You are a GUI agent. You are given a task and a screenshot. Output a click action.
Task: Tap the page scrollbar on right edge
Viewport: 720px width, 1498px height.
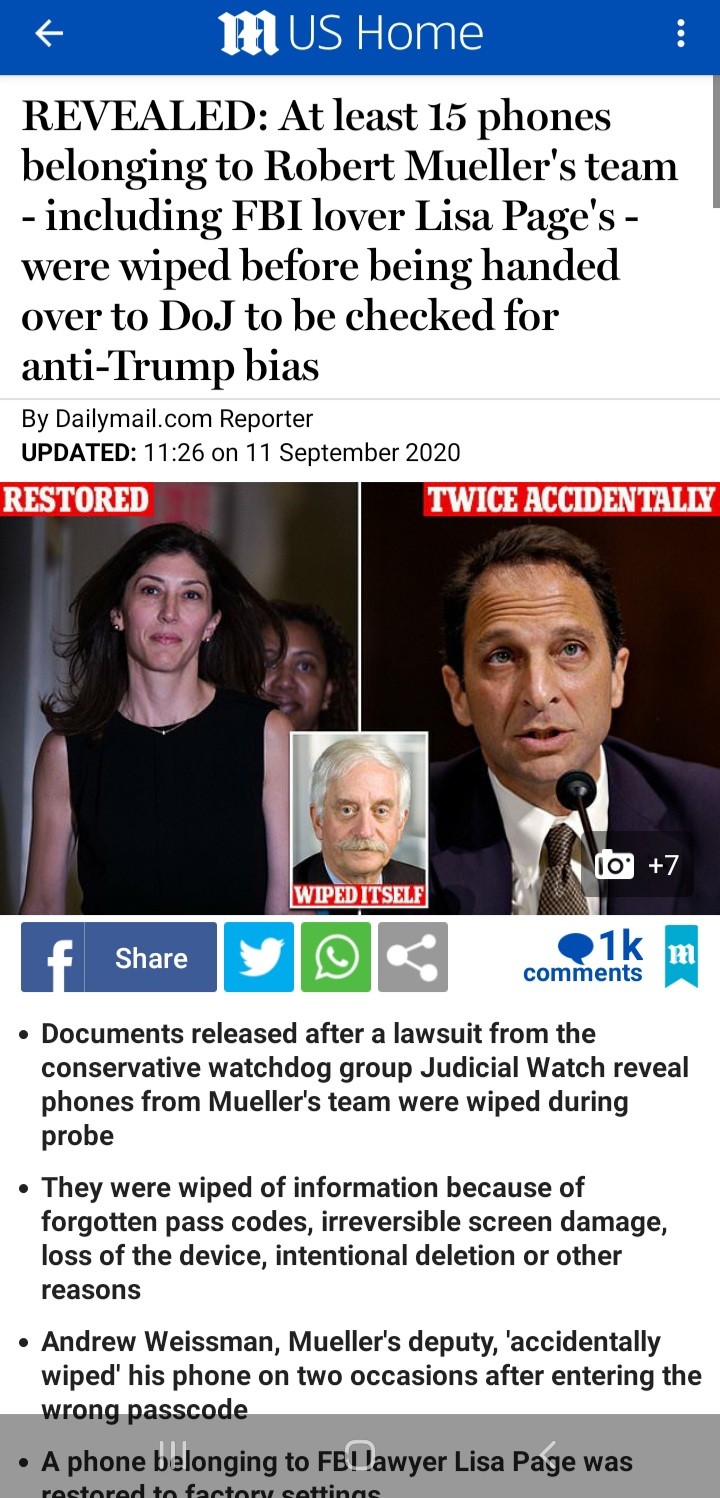tap(715, 140)
